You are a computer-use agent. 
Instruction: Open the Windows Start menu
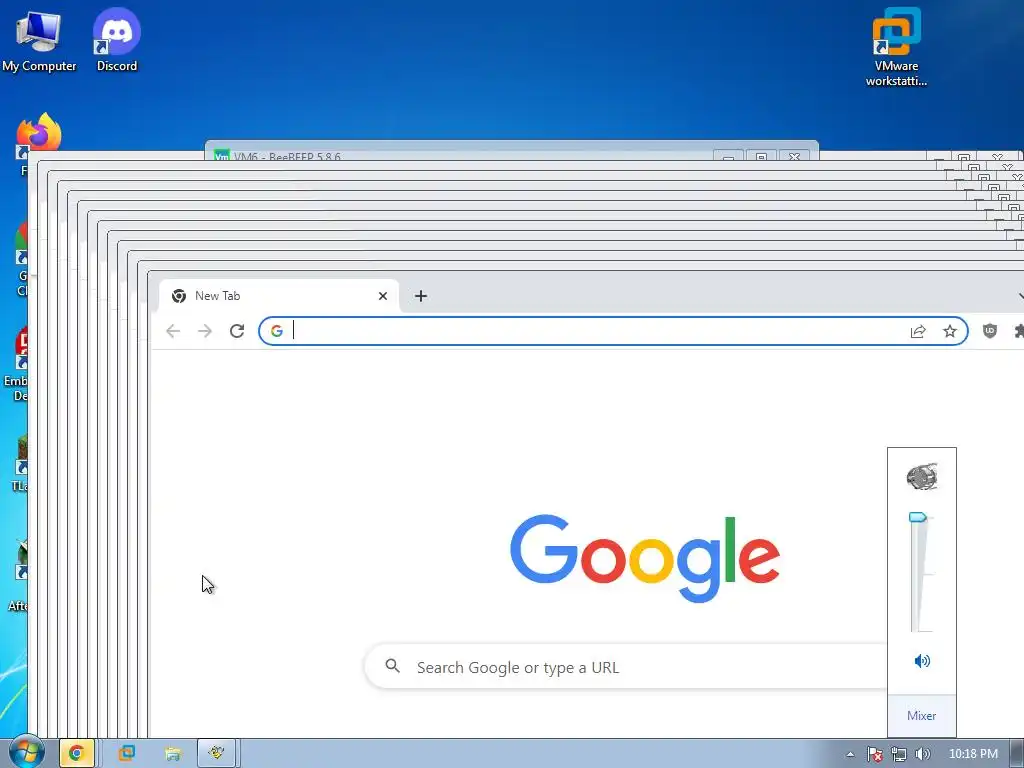coord(27,753)
